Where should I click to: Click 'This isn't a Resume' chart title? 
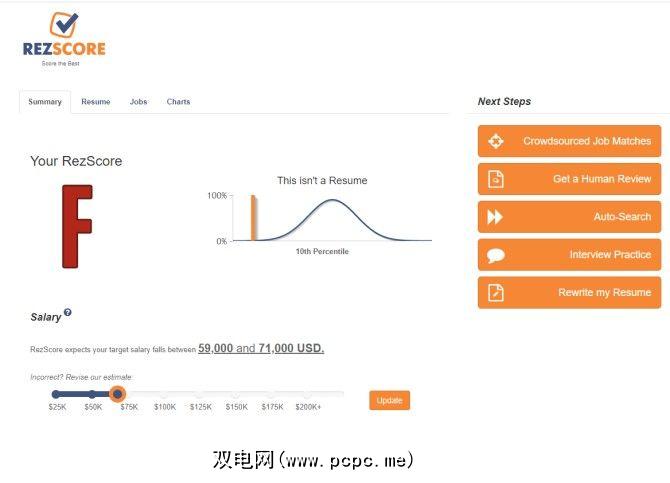[322, 180]
